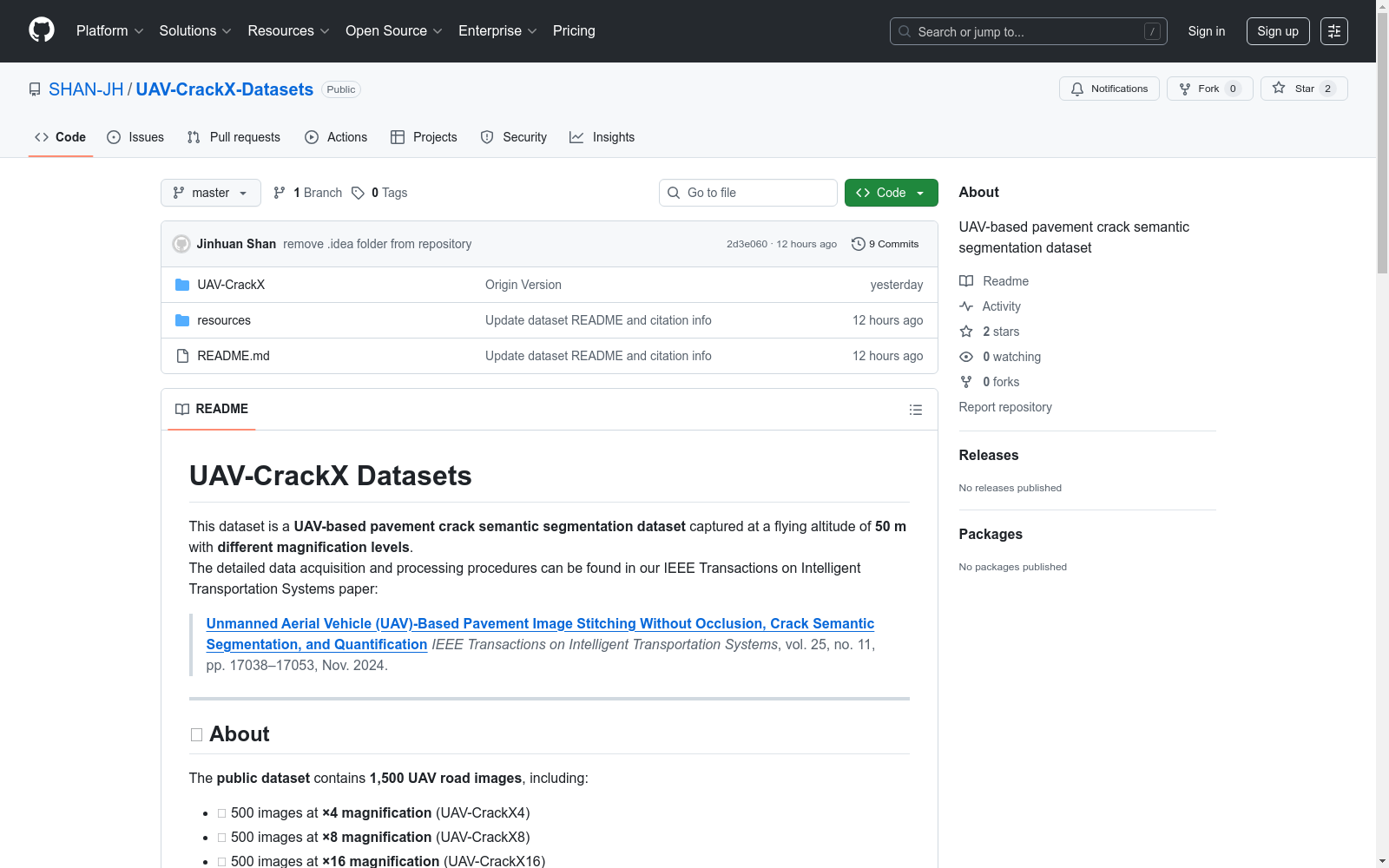Viewport: 1389px width, 868px height.
Task: Expand the Solutions menu
Action: [195, 31]
